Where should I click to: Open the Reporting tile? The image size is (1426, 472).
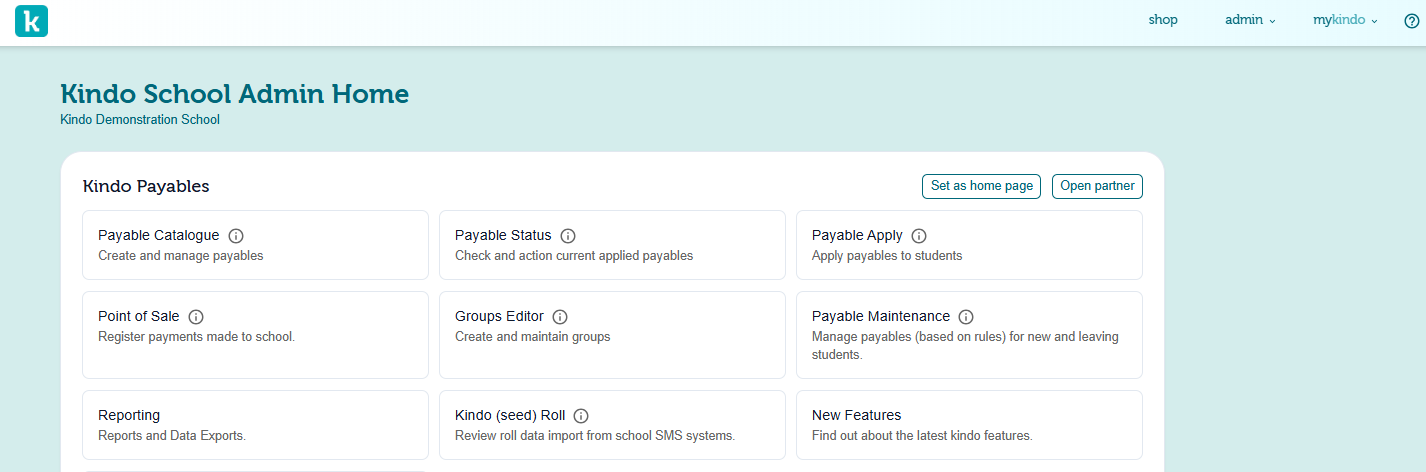(255, 425)
